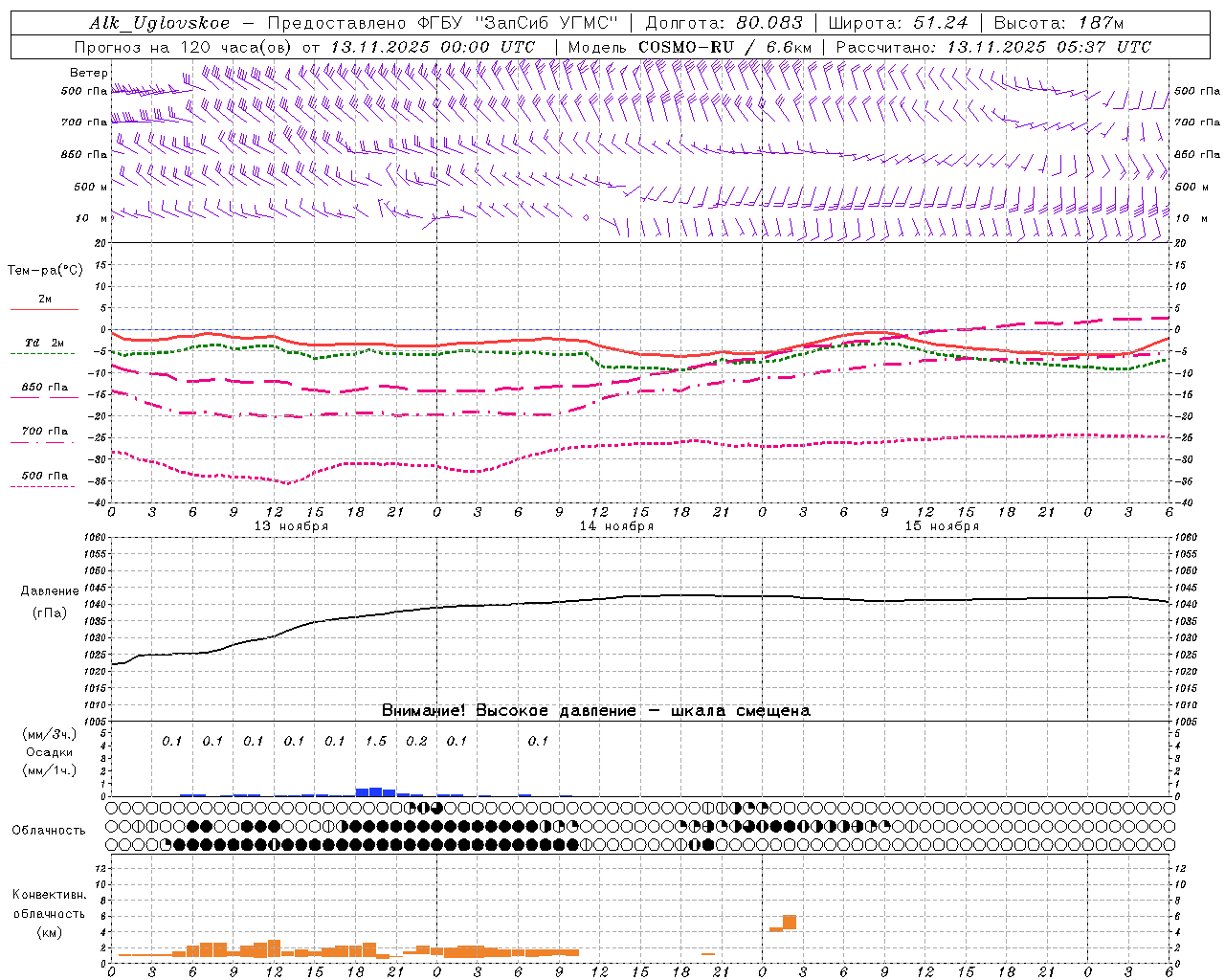Image resolution: width=1225 pixels, height=980 pixels.
Task: Click the 13 ноября date label
Action: (x=291, y=526)
